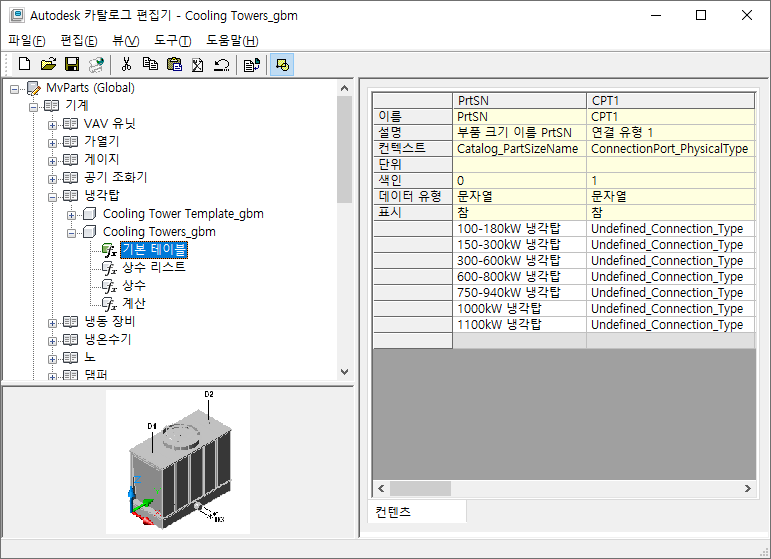Click cube icon of Cooling Towers_gbm
The height and width of the screenshot is (559, 771).
click(89, 232)
